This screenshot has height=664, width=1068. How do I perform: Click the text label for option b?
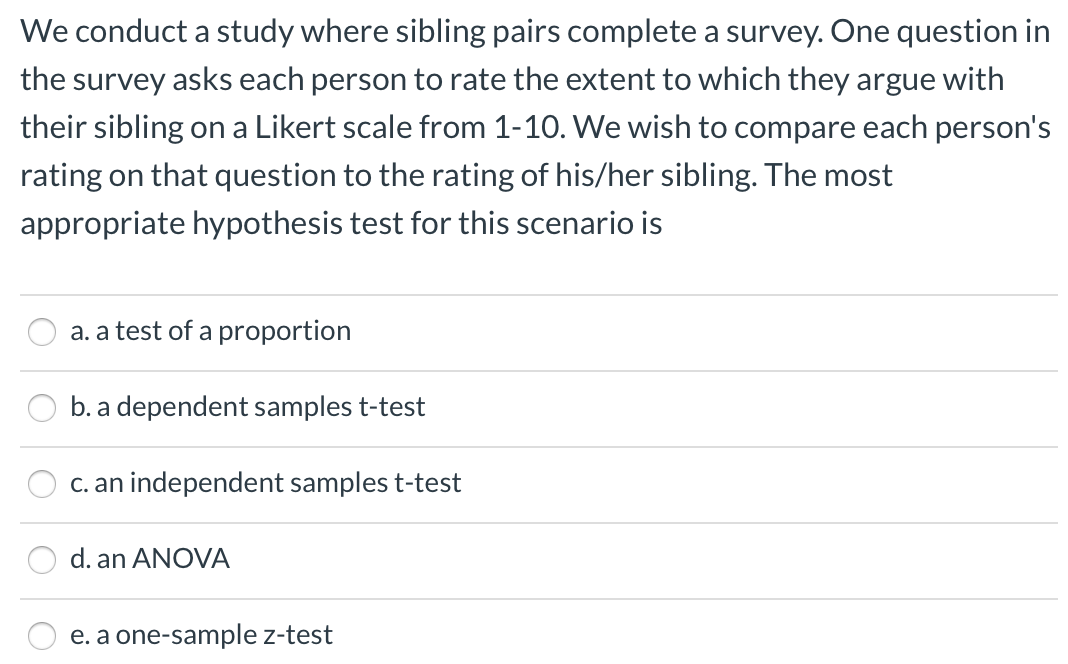pos(247,407)
